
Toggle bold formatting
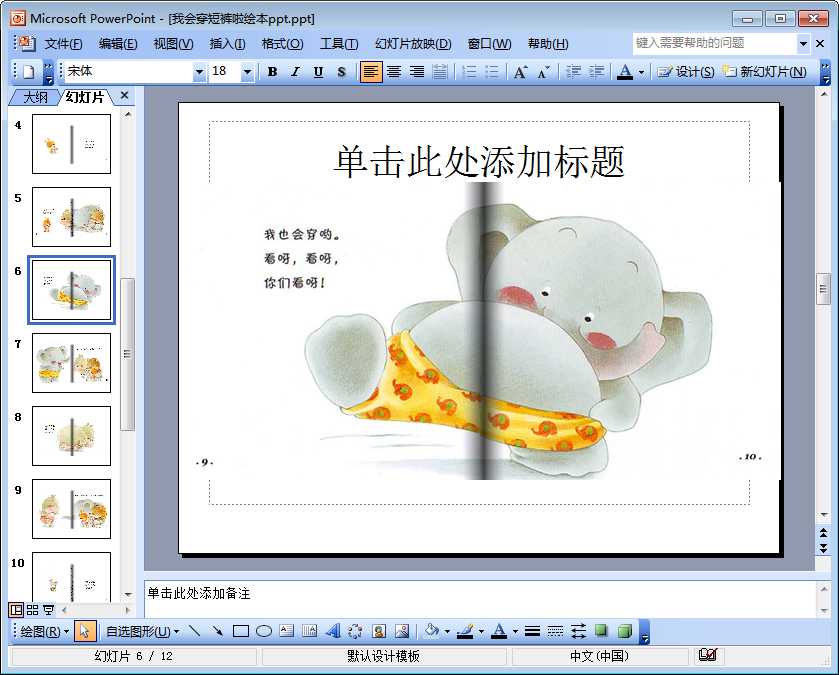272,72
